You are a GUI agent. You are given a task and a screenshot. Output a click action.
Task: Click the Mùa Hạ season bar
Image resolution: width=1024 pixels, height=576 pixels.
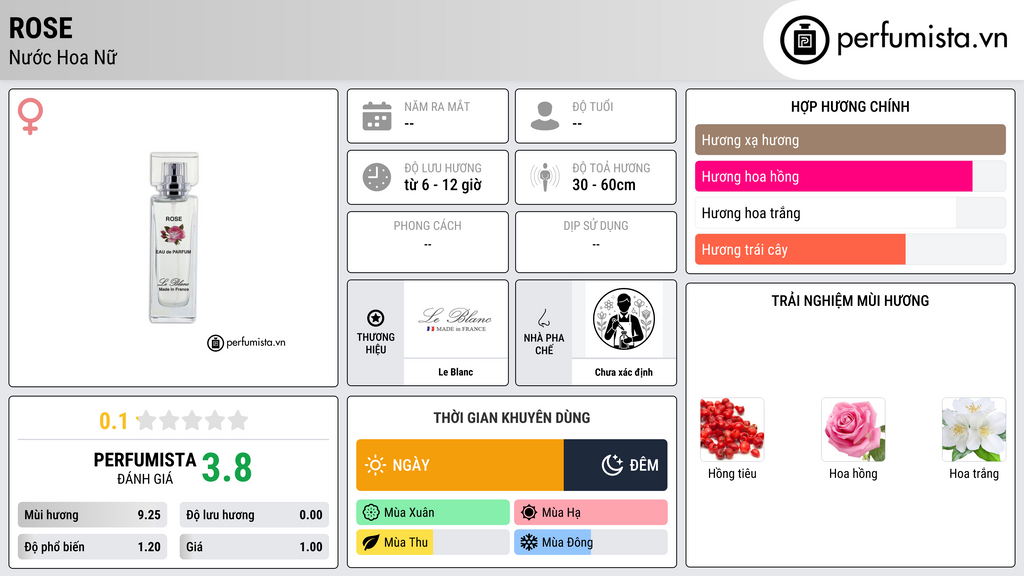(590, 513)
